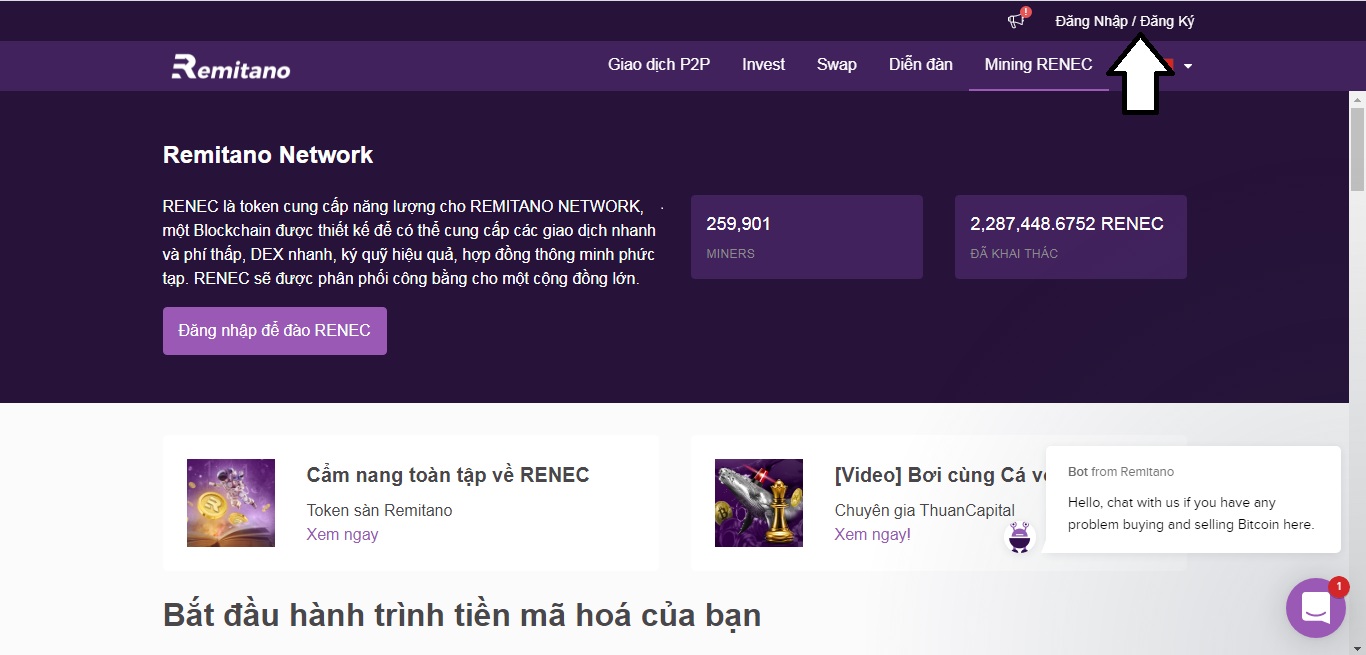This screenshot has width=1366, height=655.
Task: Select the Mining RENEC tab
Action: [1038, 65]
